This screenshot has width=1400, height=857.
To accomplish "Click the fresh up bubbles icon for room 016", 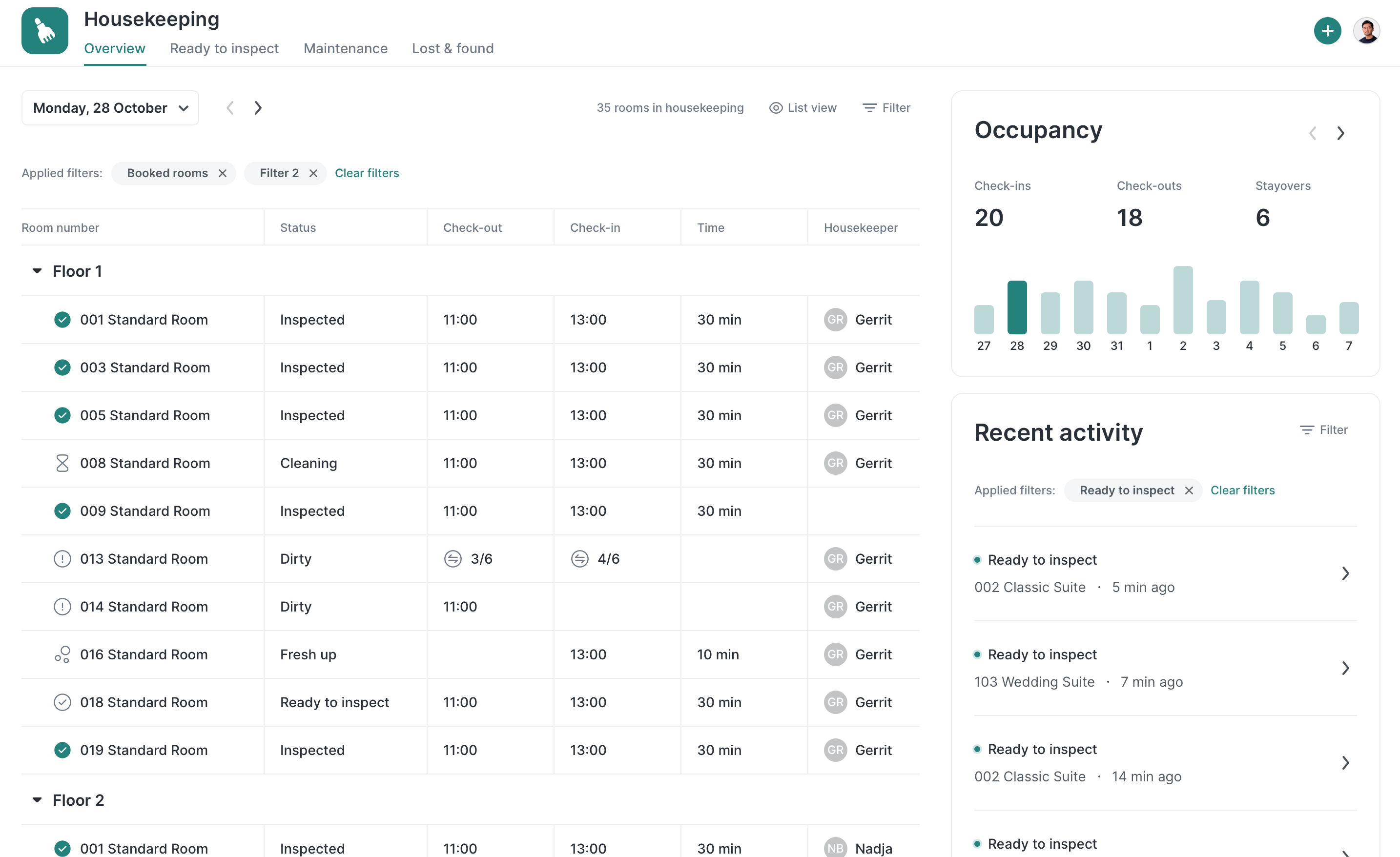I will tap(62, 654).
